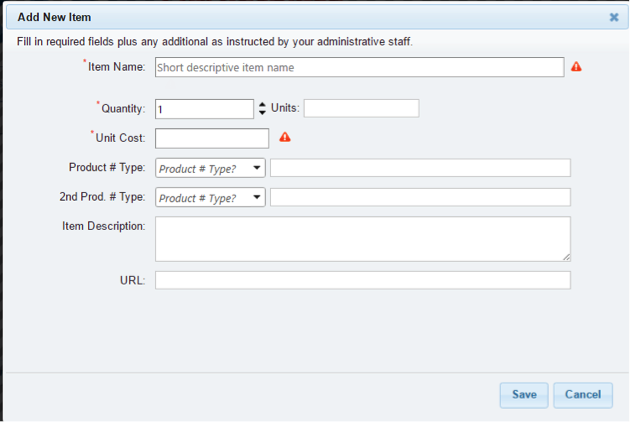Click the URL input field

point(363,280)
